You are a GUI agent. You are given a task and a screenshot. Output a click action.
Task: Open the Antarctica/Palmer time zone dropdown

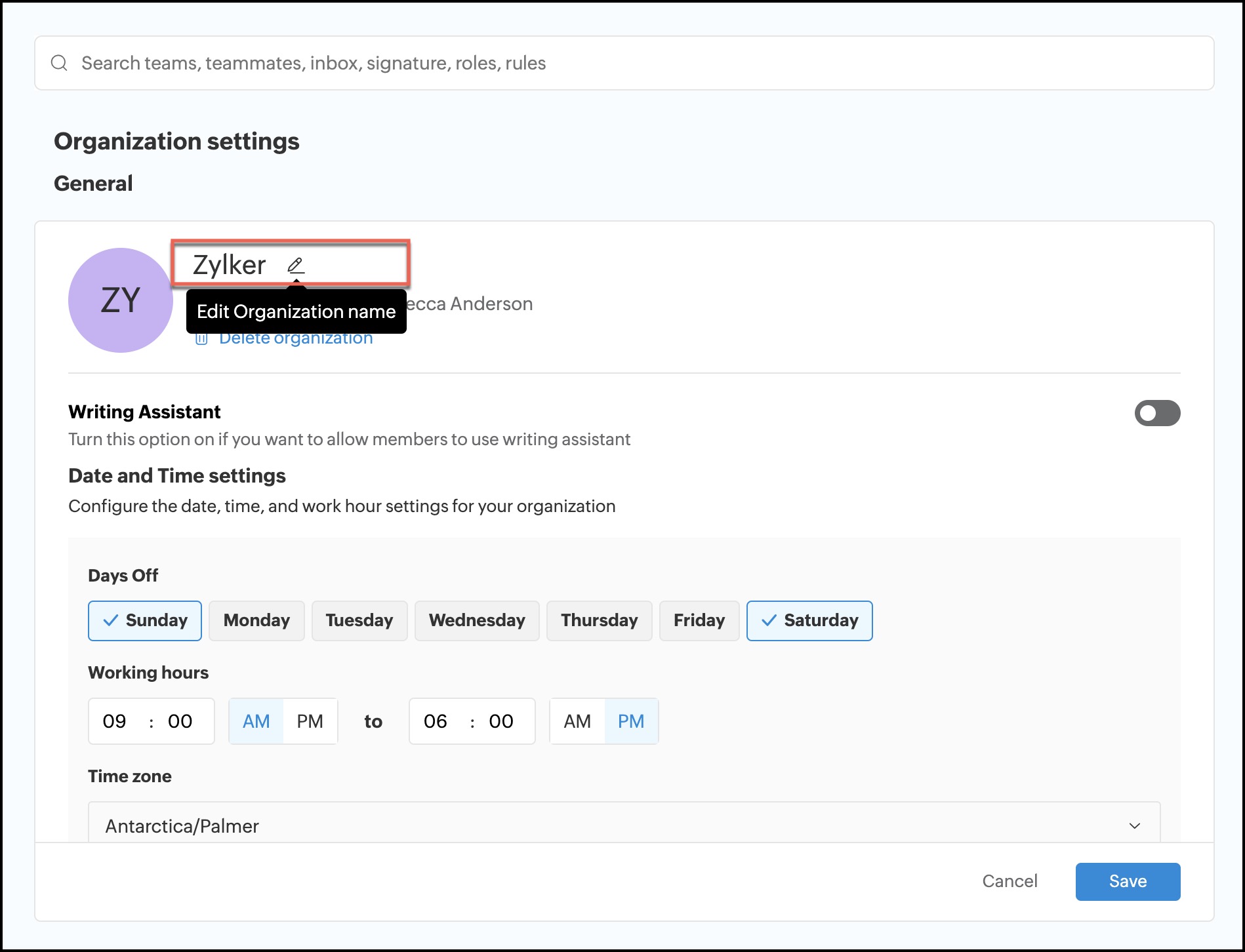[624, 822]
